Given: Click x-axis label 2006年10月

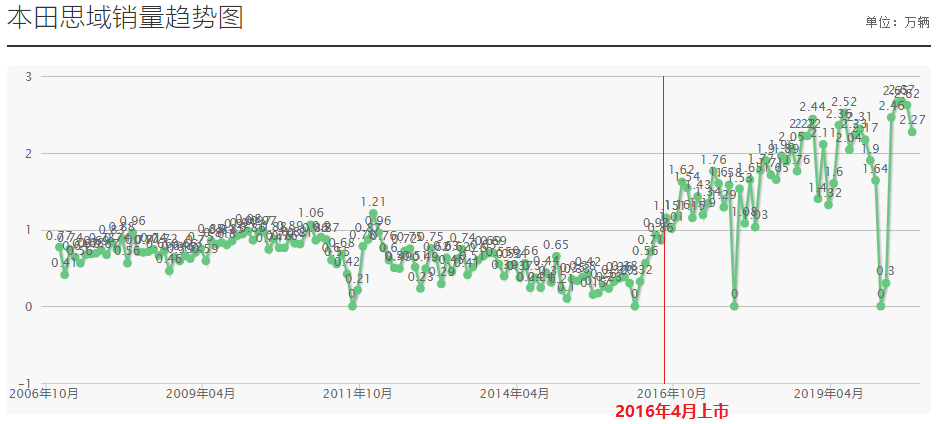Looking at the screenshot, I should (x=45, y=394).
